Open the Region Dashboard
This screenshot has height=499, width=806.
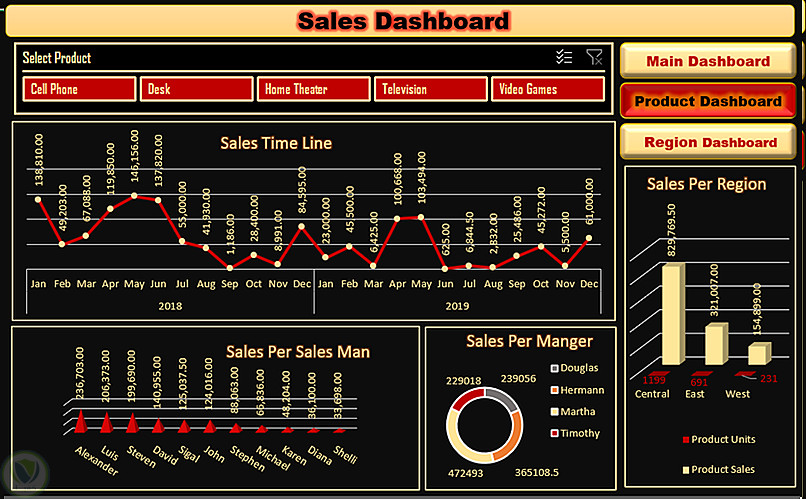708,142
